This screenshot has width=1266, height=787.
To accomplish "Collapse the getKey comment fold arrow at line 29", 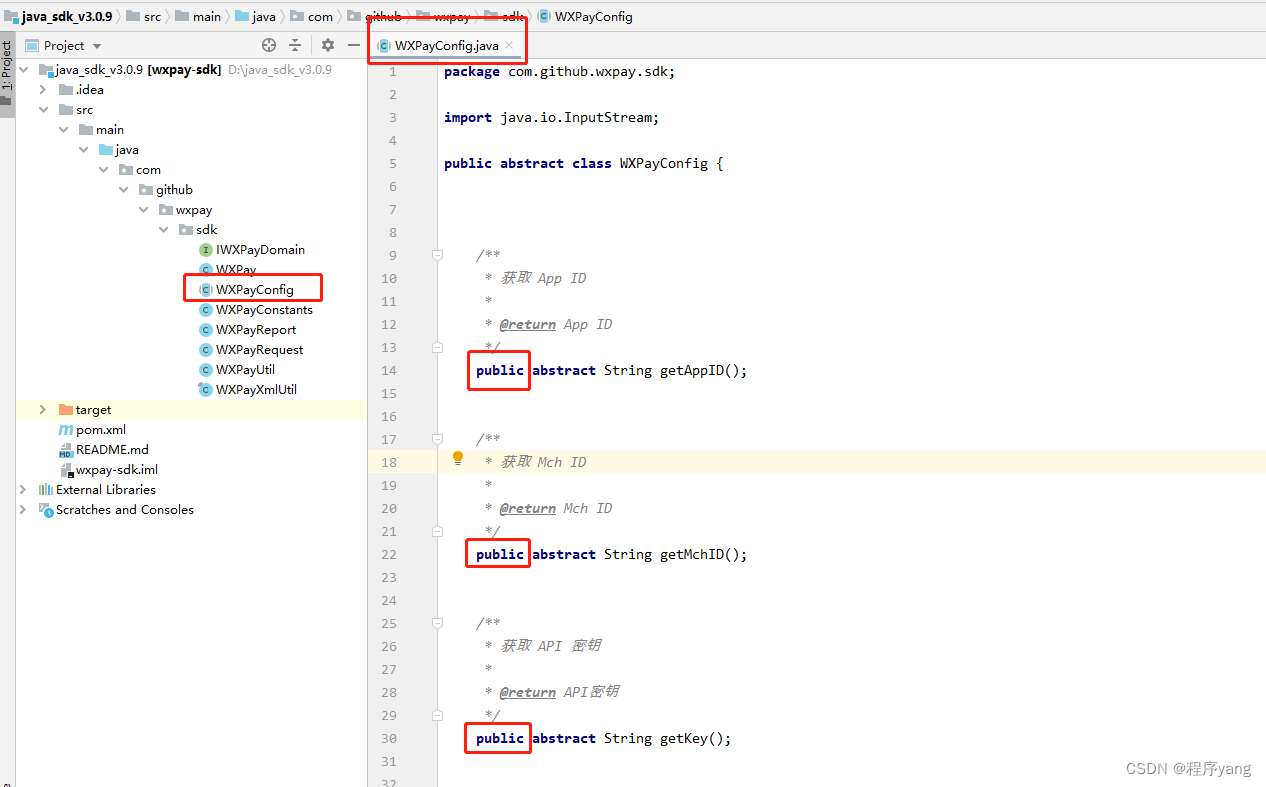I will click(437, 715).
